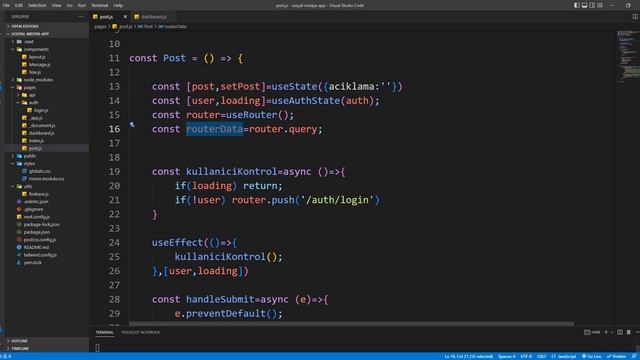Open the Selection menu
The width and height of the screenshot is (640, 360).
click(x=37, y=5)
